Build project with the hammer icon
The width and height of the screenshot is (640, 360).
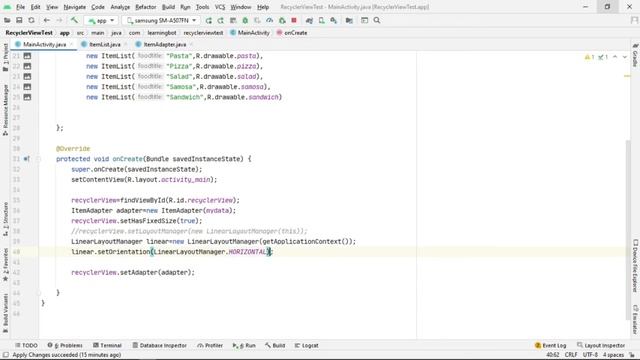(x=74, y=20)
